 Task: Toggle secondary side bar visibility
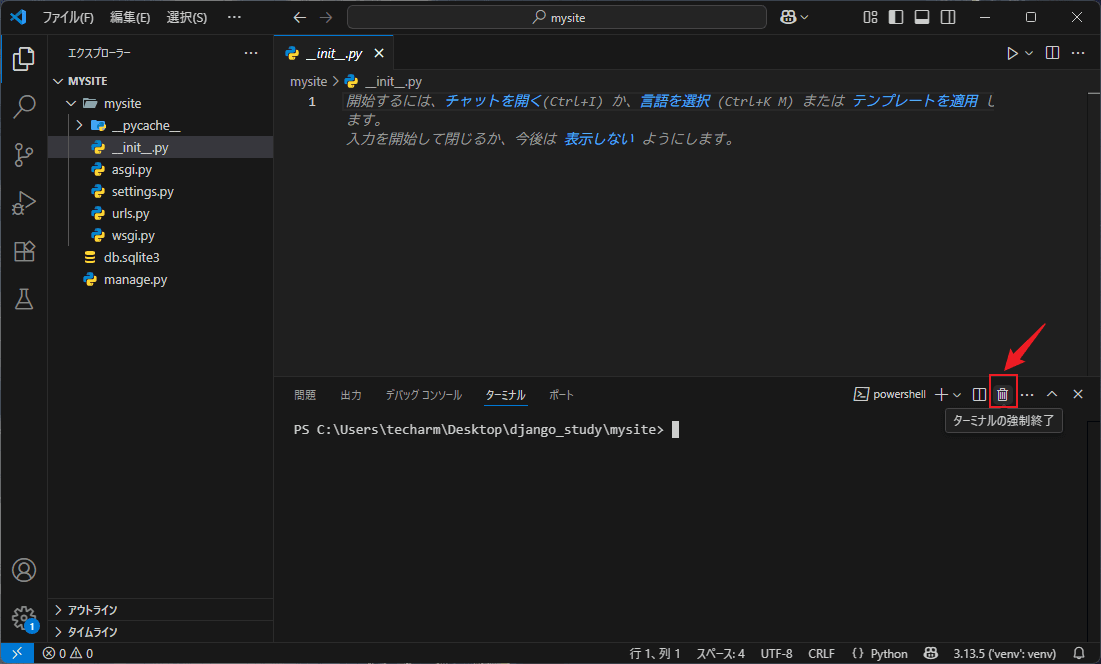(x=948, y=18)
